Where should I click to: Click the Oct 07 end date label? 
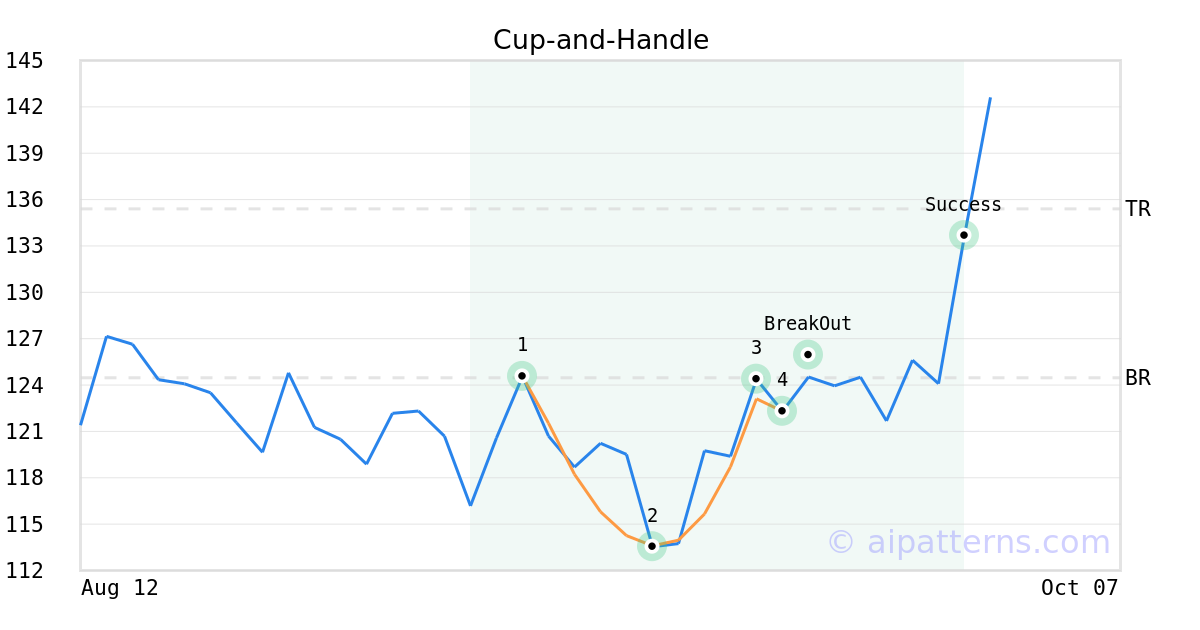1079,588
